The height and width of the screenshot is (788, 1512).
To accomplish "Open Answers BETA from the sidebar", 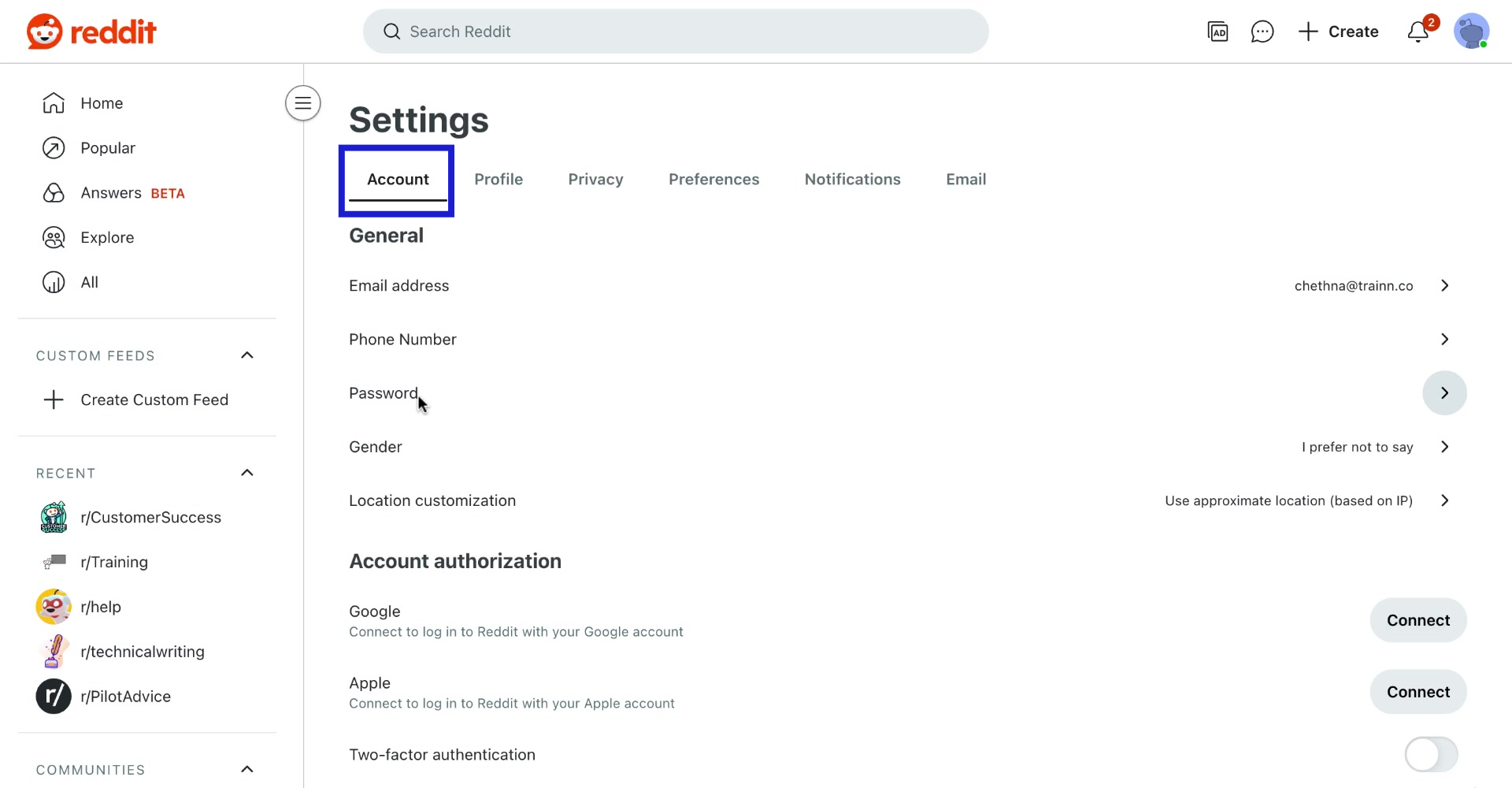I will pos(52,192).
